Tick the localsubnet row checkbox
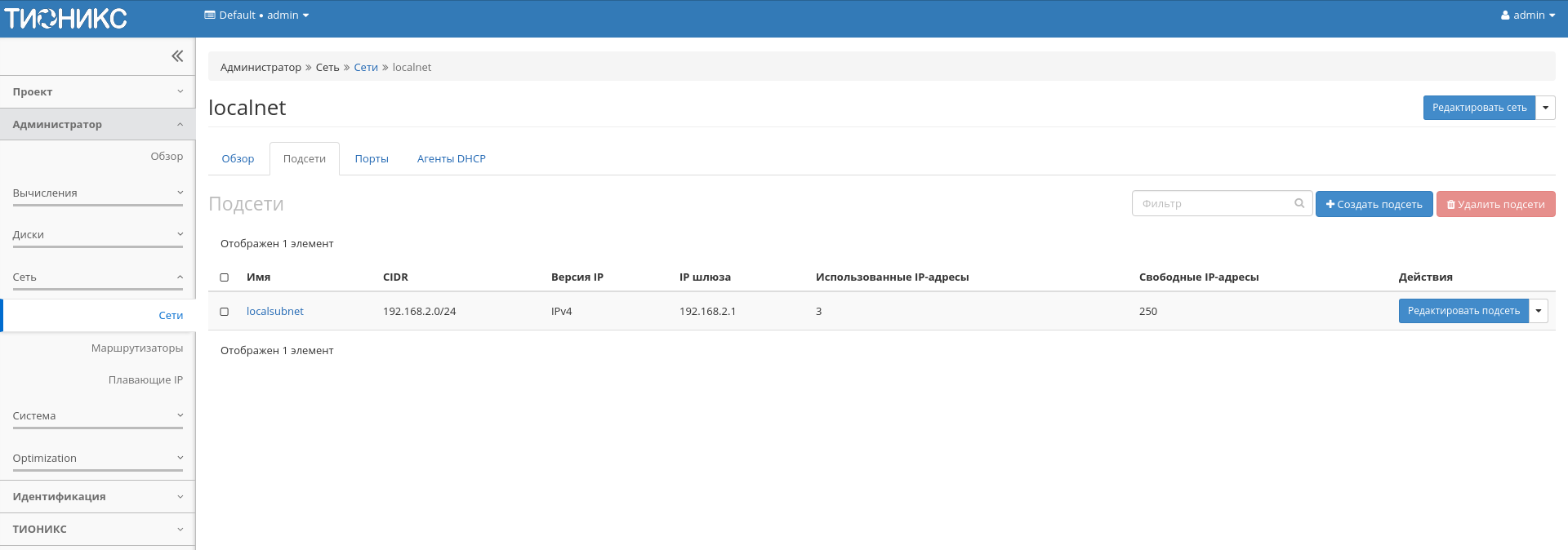Viewport: 1568px width, 550px height. tap(225, 312)
